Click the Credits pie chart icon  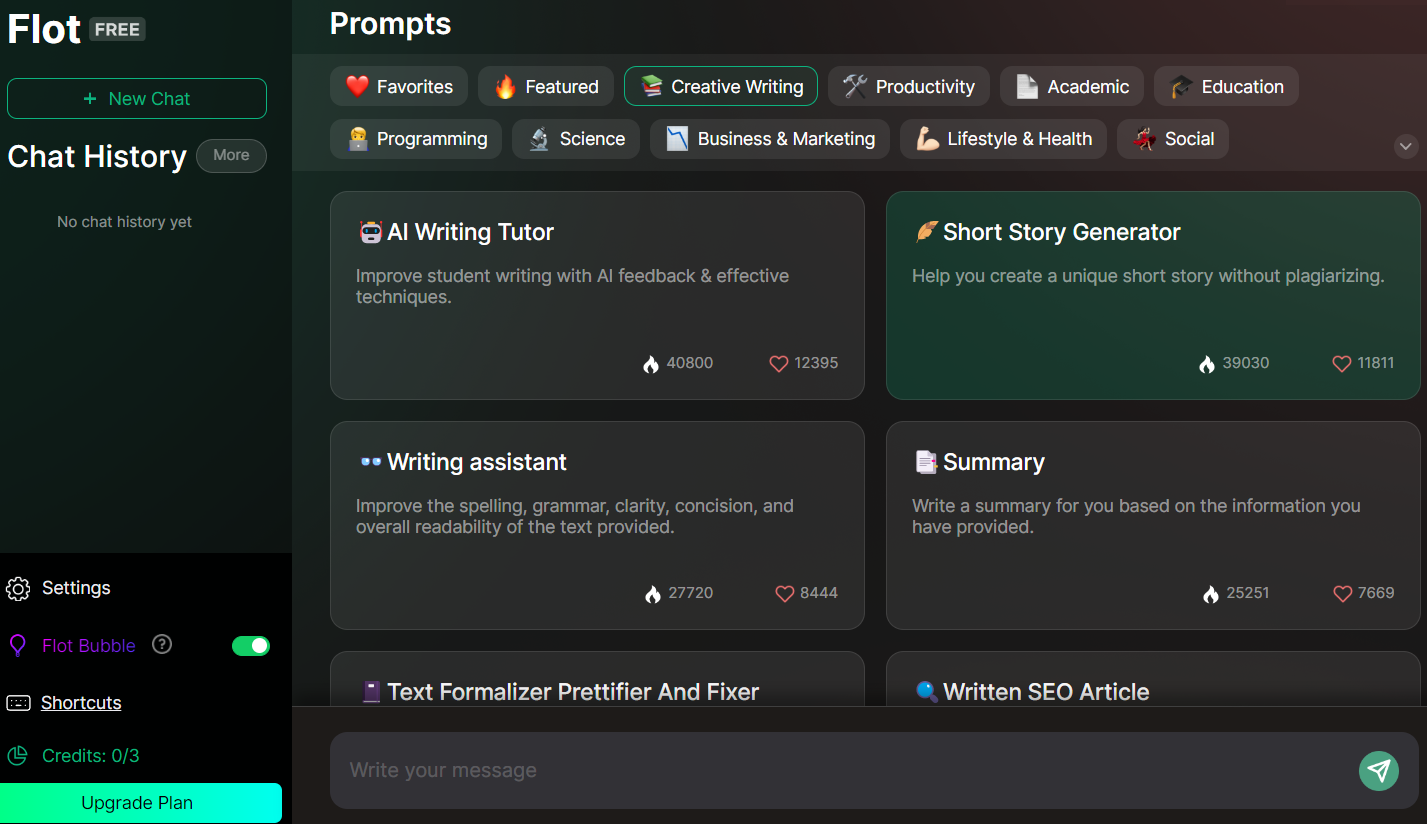pyautogui.click(x=17, y=756)
